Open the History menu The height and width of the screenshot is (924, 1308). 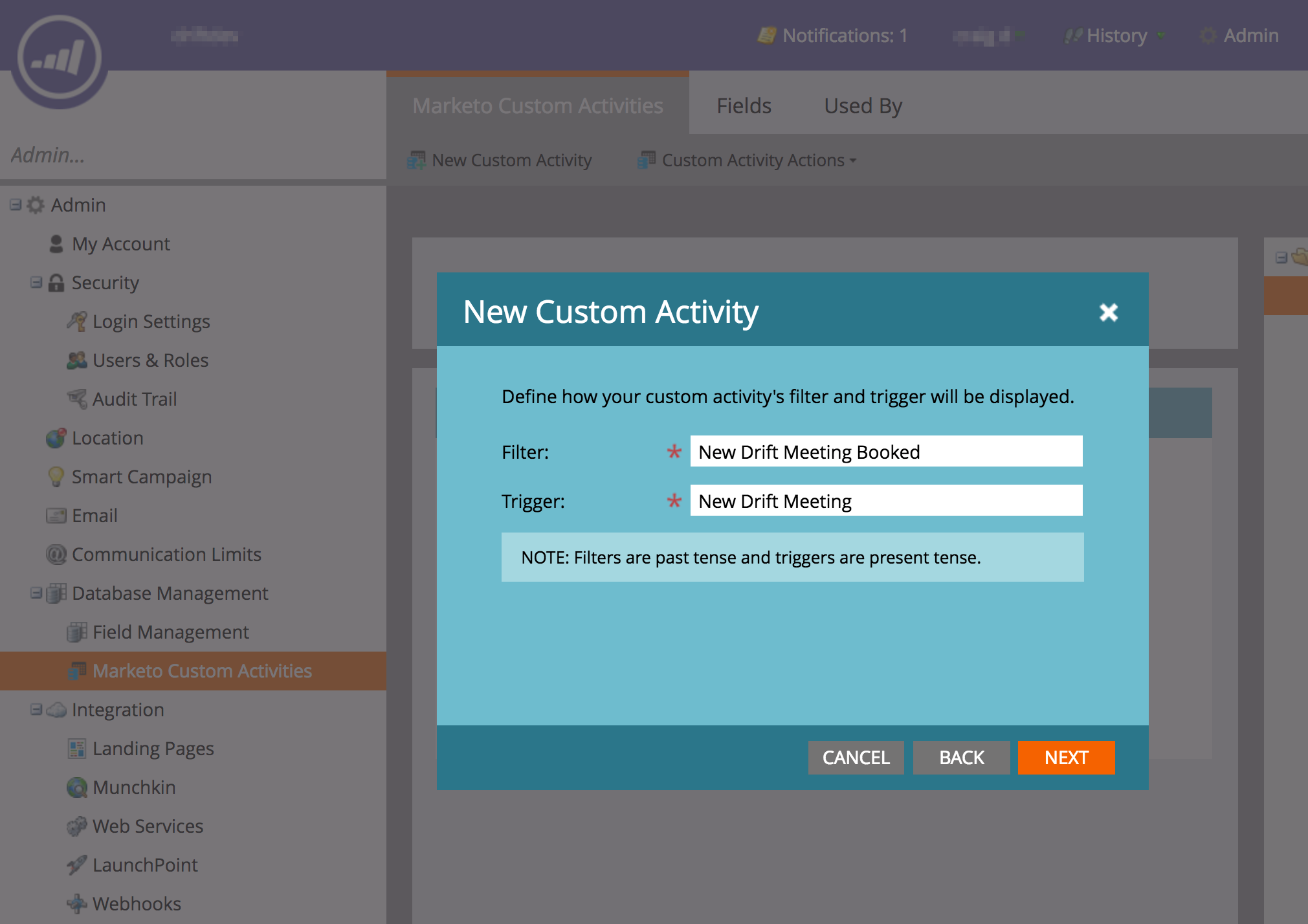coord(1115,36)
